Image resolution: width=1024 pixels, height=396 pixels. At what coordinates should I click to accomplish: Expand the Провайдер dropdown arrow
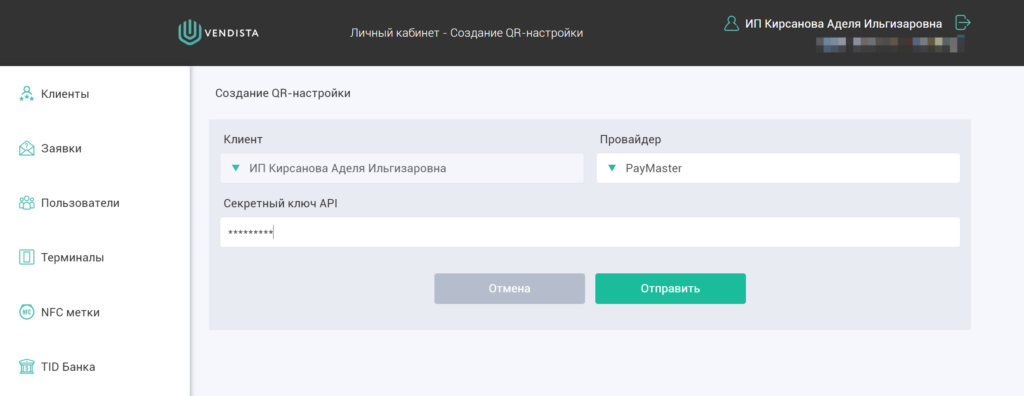[612, 169]
